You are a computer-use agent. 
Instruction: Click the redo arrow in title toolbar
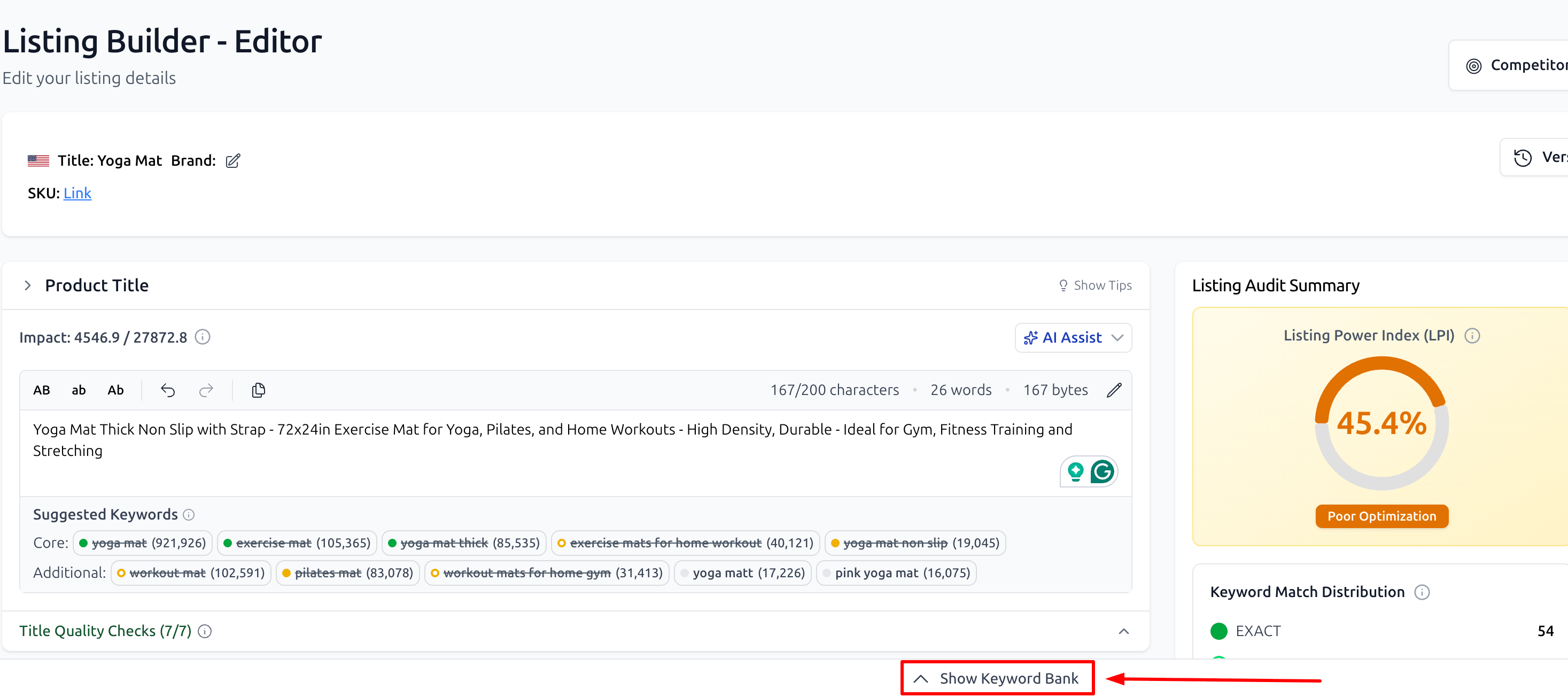[206, 390]
